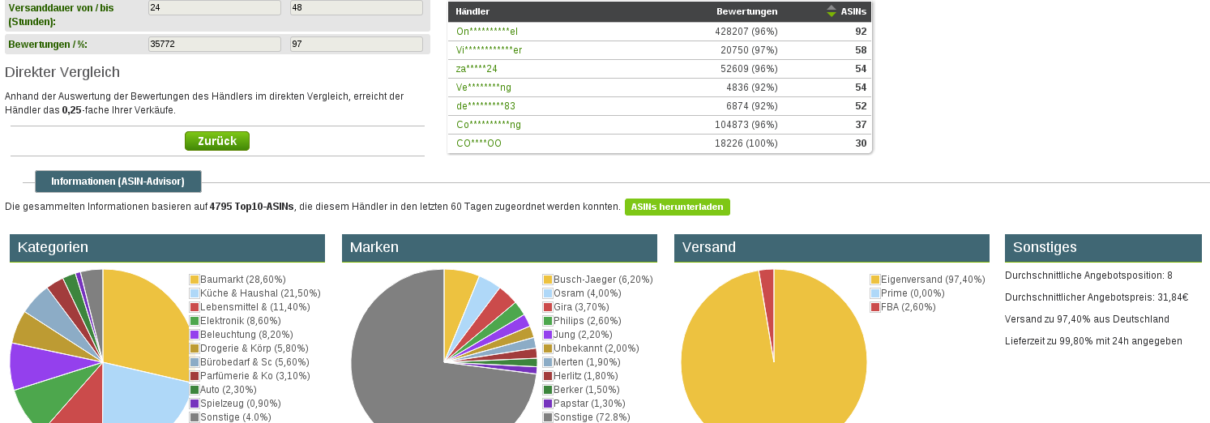Click Sonstige (4.0%) legend swatch

tap(194, 417)
